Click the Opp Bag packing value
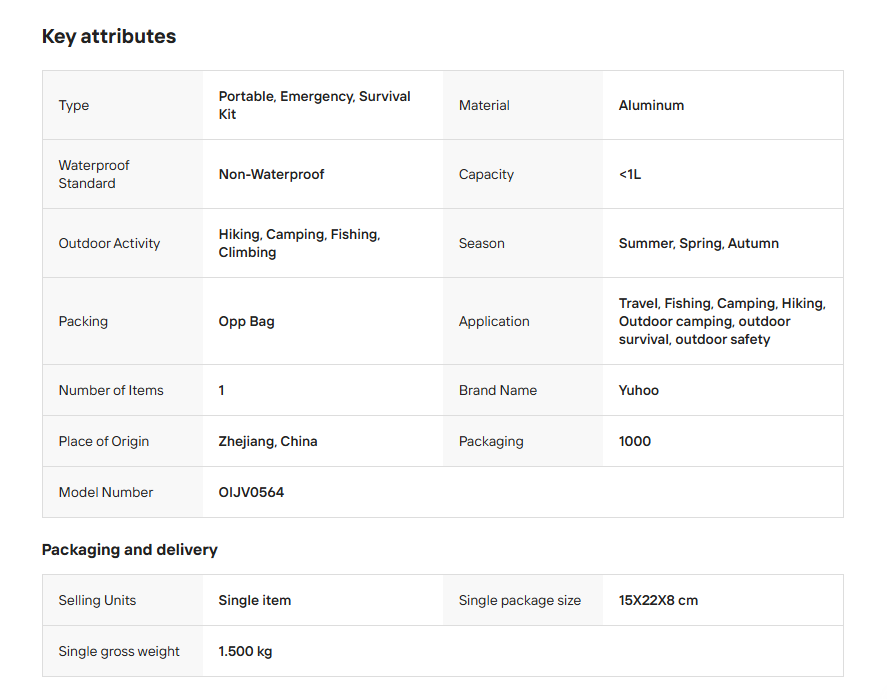 pyautogui.click(x=246, y=322)
